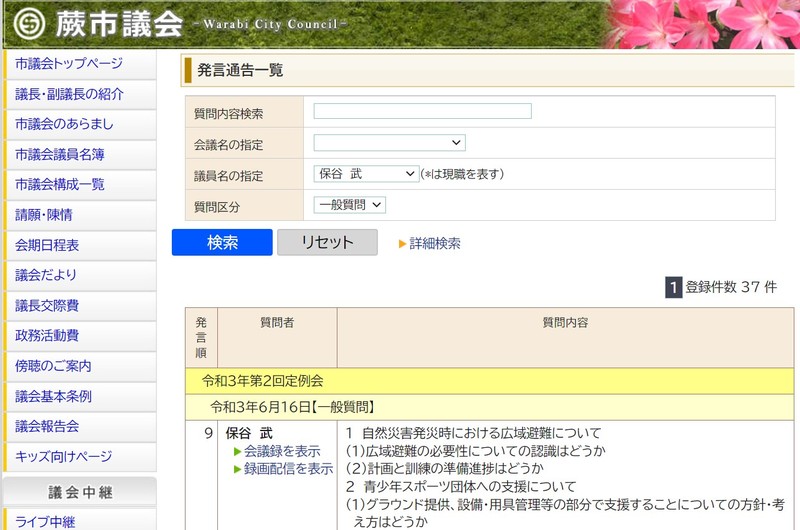Image resolution: width=800 pixels, height=530 pixels.
Task: Open the 質問区分 dropdown
Action: point(349,205)
